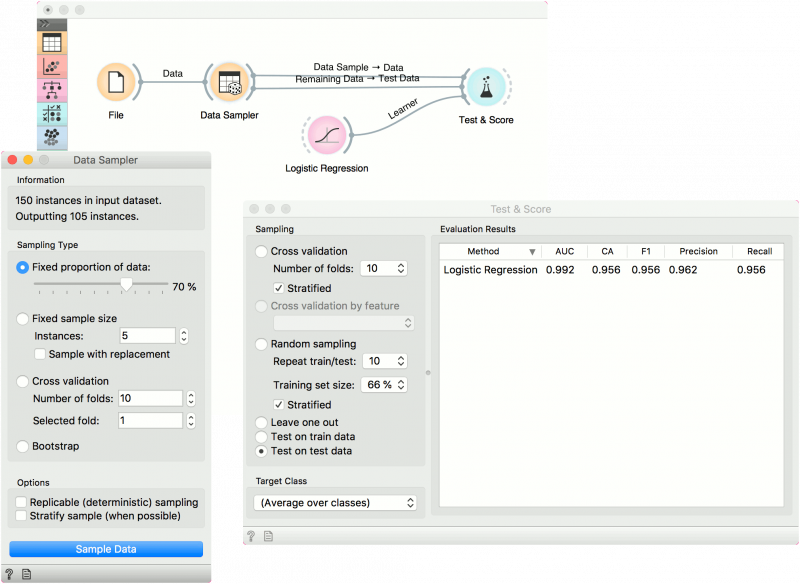This screenshot has height=584, width=800.
Task: Tick Sample with replacement checkbox
Action: click(40, 354)
